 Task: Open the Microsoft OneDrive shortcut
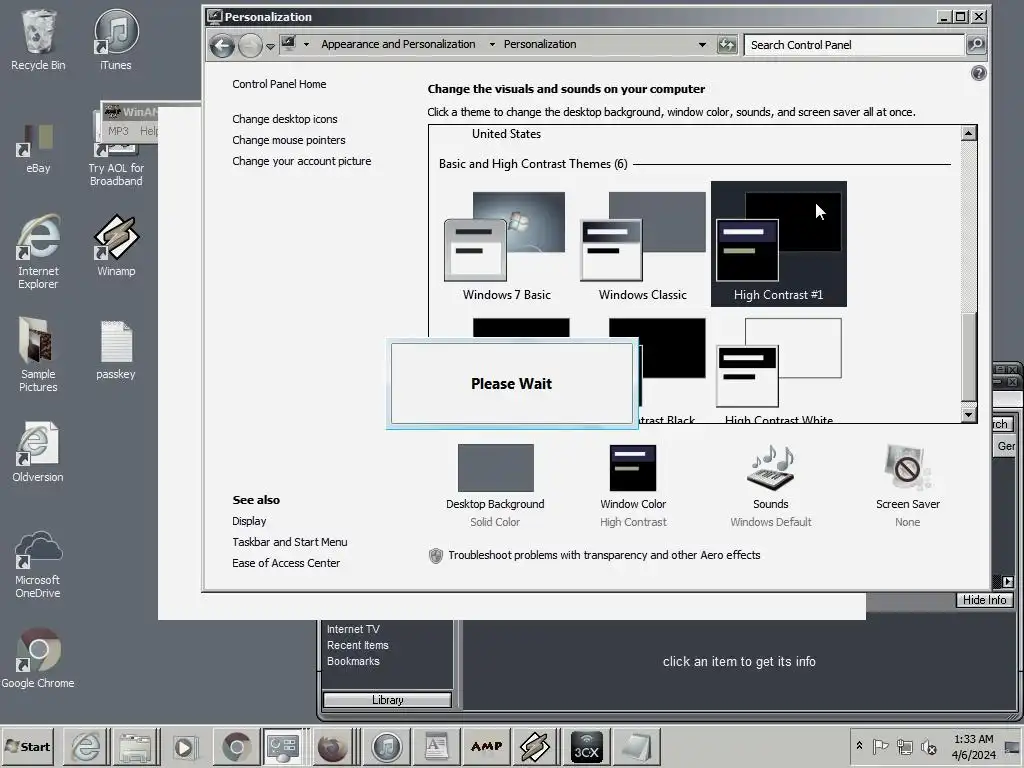click(x=38, y=564)
